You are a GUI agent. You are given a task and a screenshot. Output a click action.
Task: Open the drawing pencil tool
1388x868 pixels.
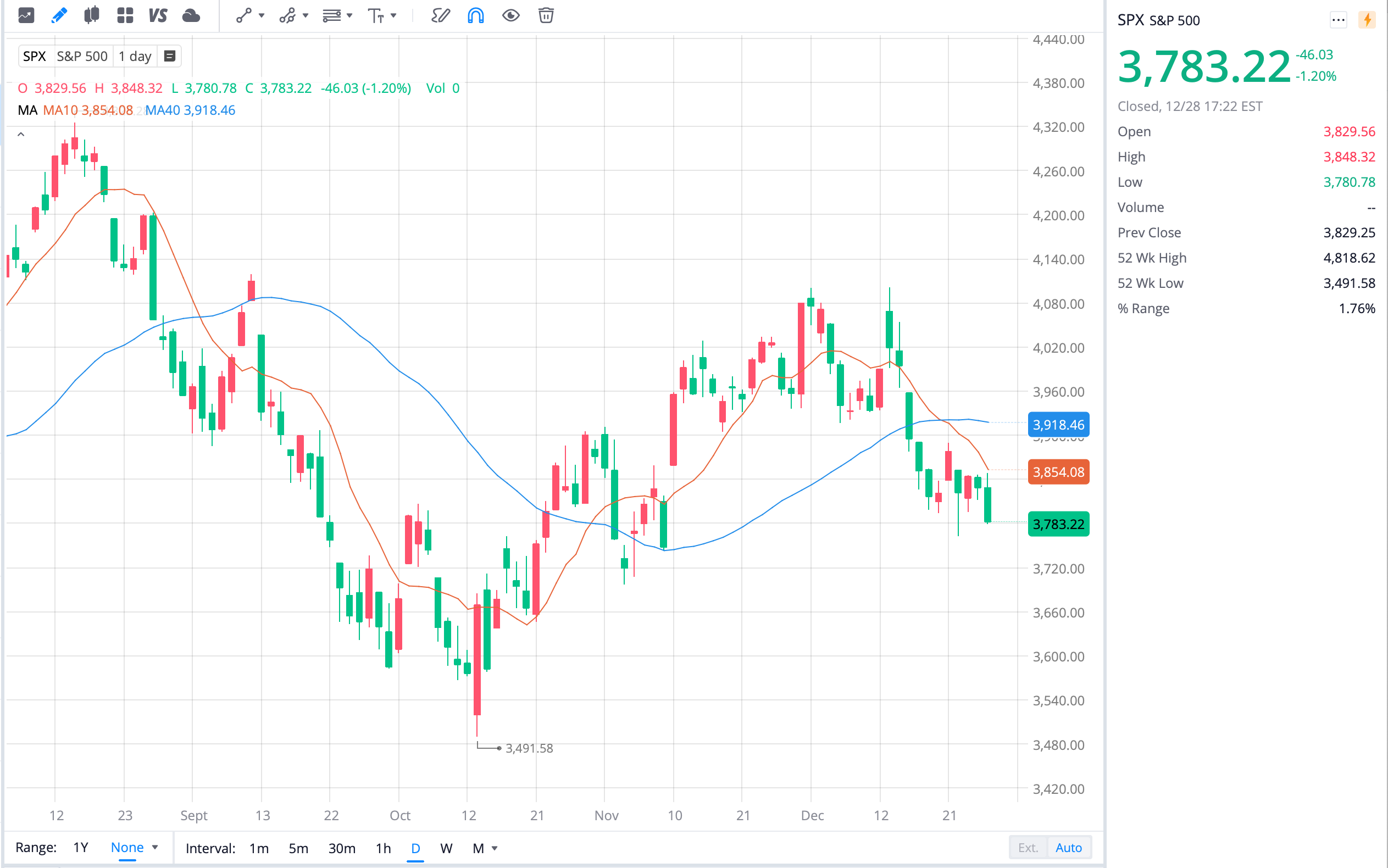pos(59,15)
